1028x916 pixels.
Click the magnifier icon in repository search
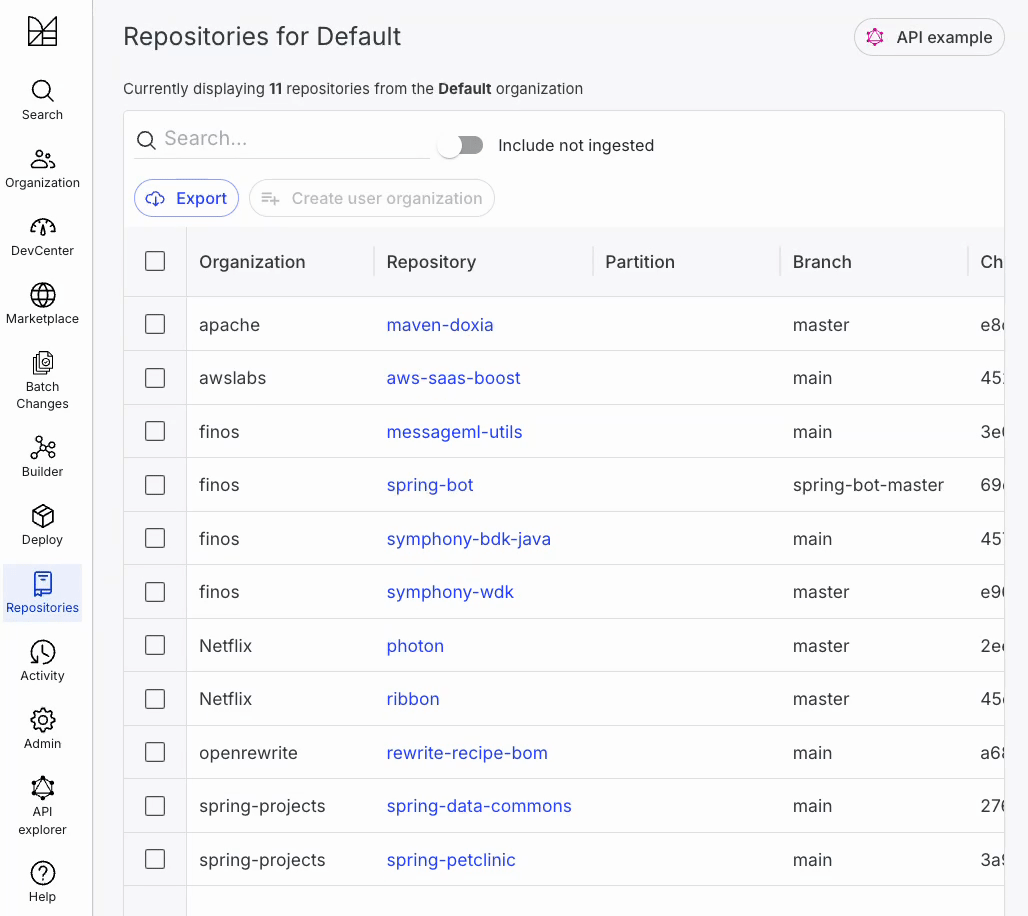click(x=146, y=140)
